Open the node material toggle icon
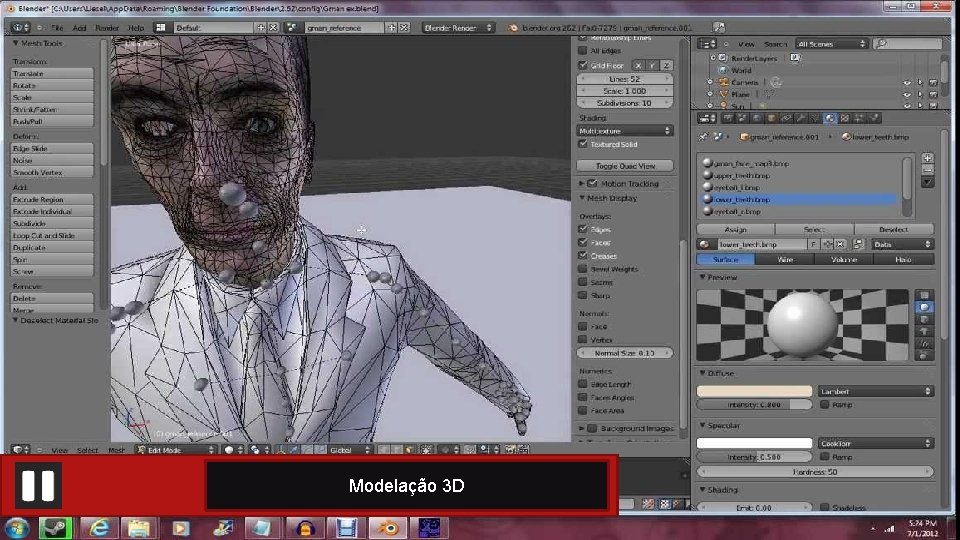Image resolution: width=960 pixels, height=540 pixels. click(858, 244)
